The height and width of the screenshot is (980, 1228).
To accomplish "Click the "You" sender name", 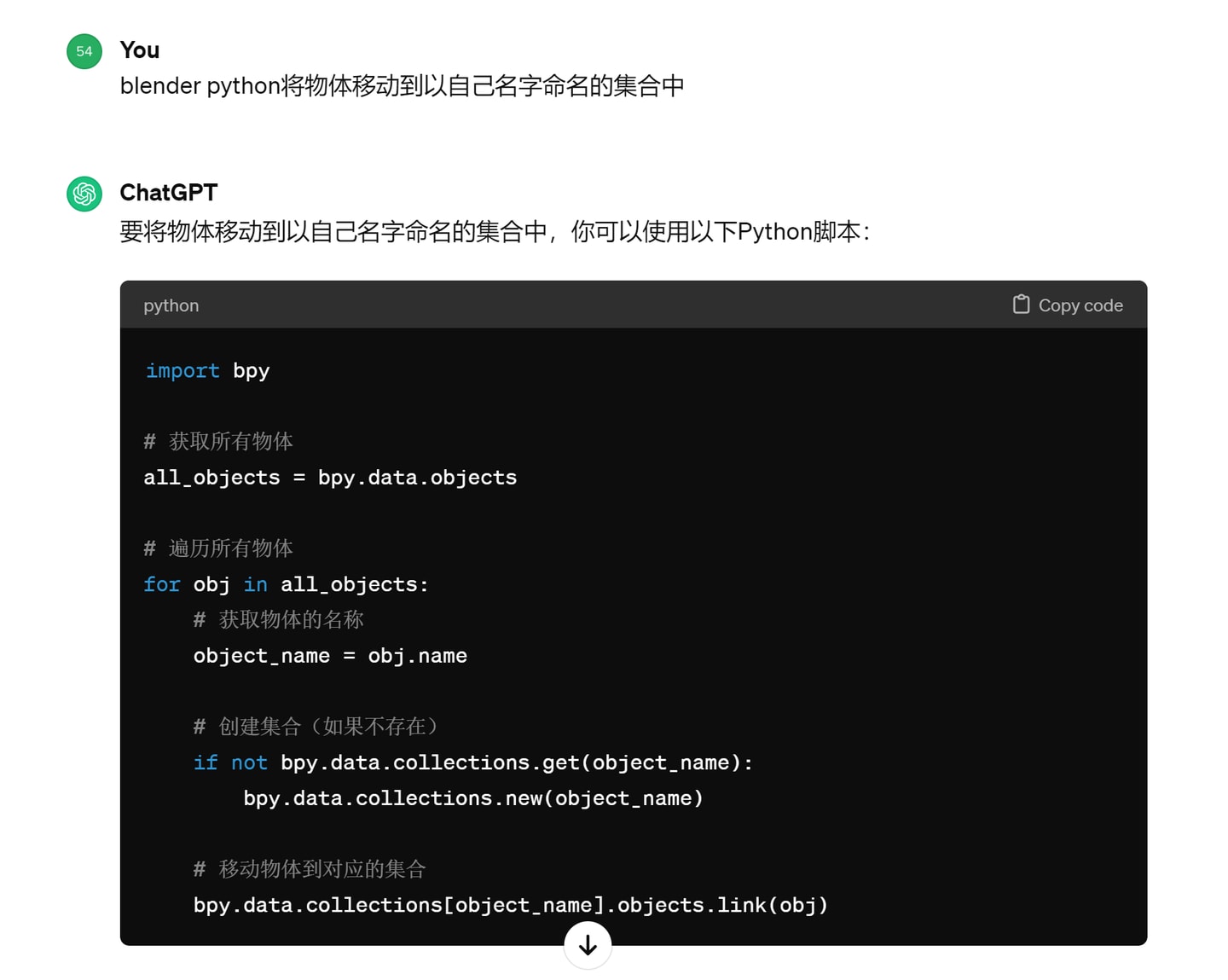I will 140,50.
